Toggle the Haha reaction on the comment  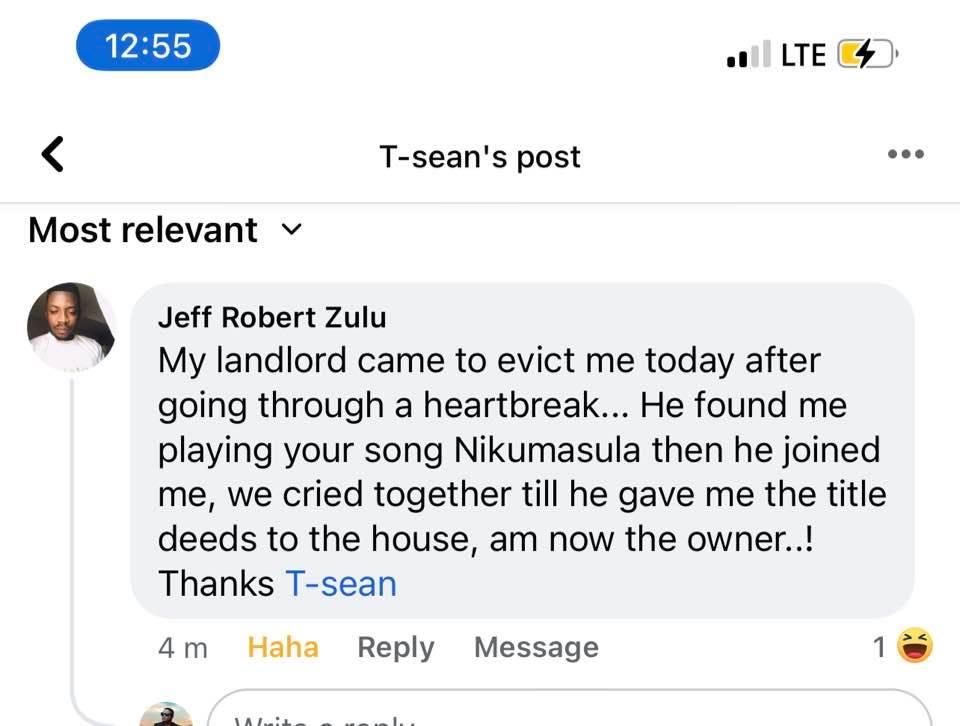click(x=283, y=647)
